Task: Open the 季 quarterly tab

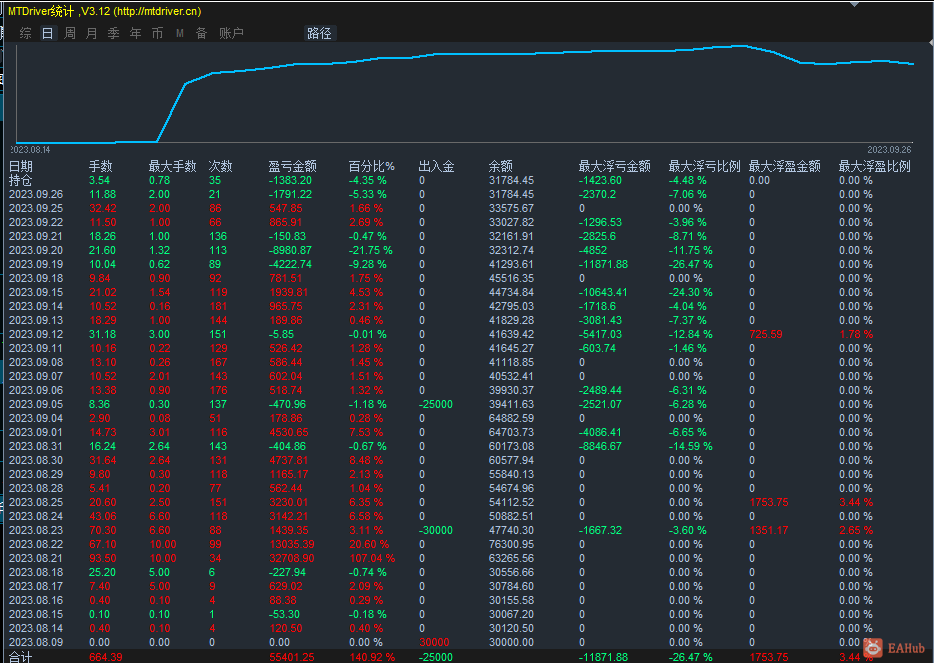Action: tap(113, 33)
